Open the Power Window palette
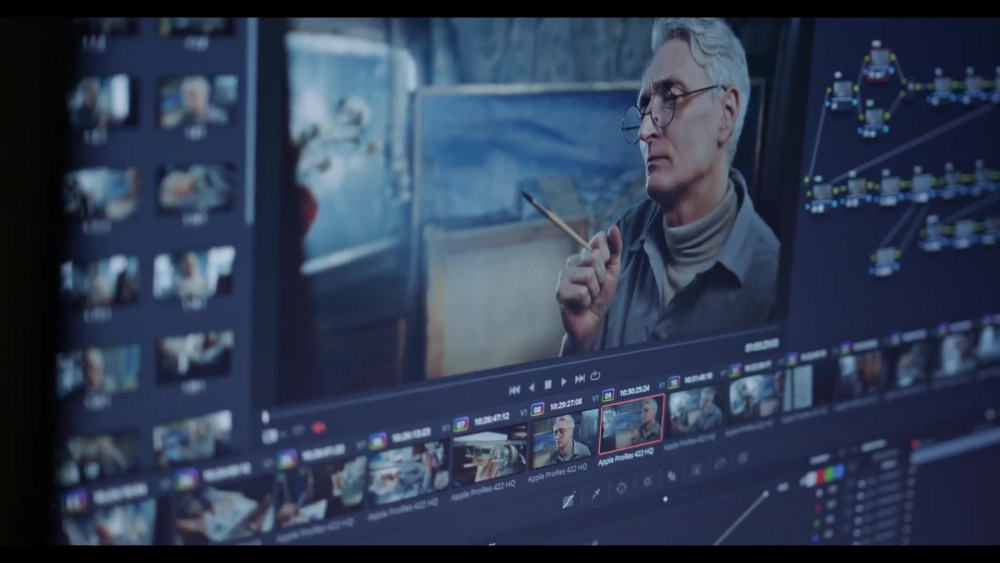Viewport: 1000px width, 563px height. click(622, 488)
